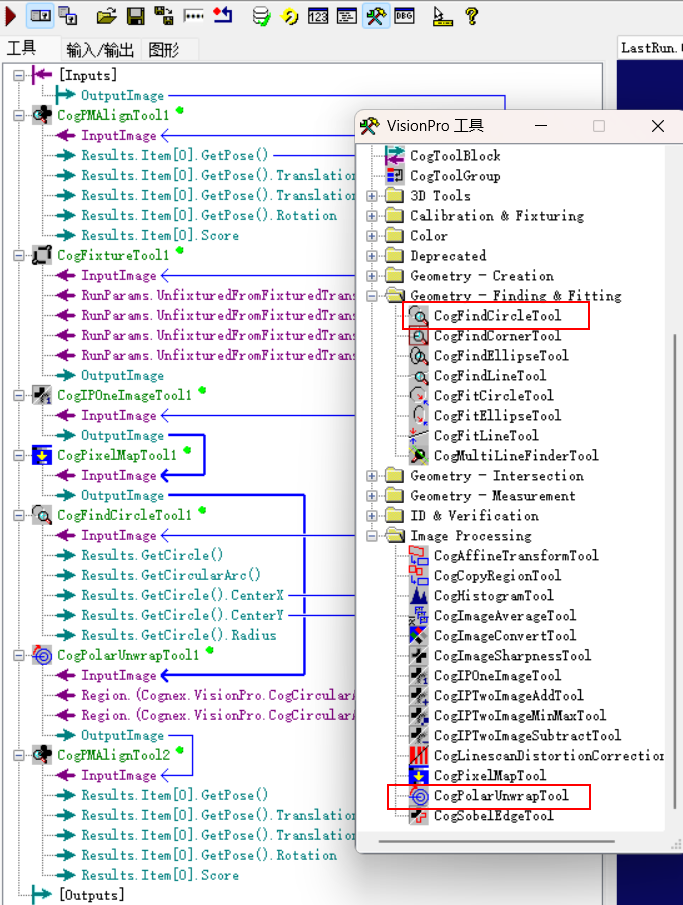Click the [Outputs] node
The image size is (683, 905).
pos(91,895)
